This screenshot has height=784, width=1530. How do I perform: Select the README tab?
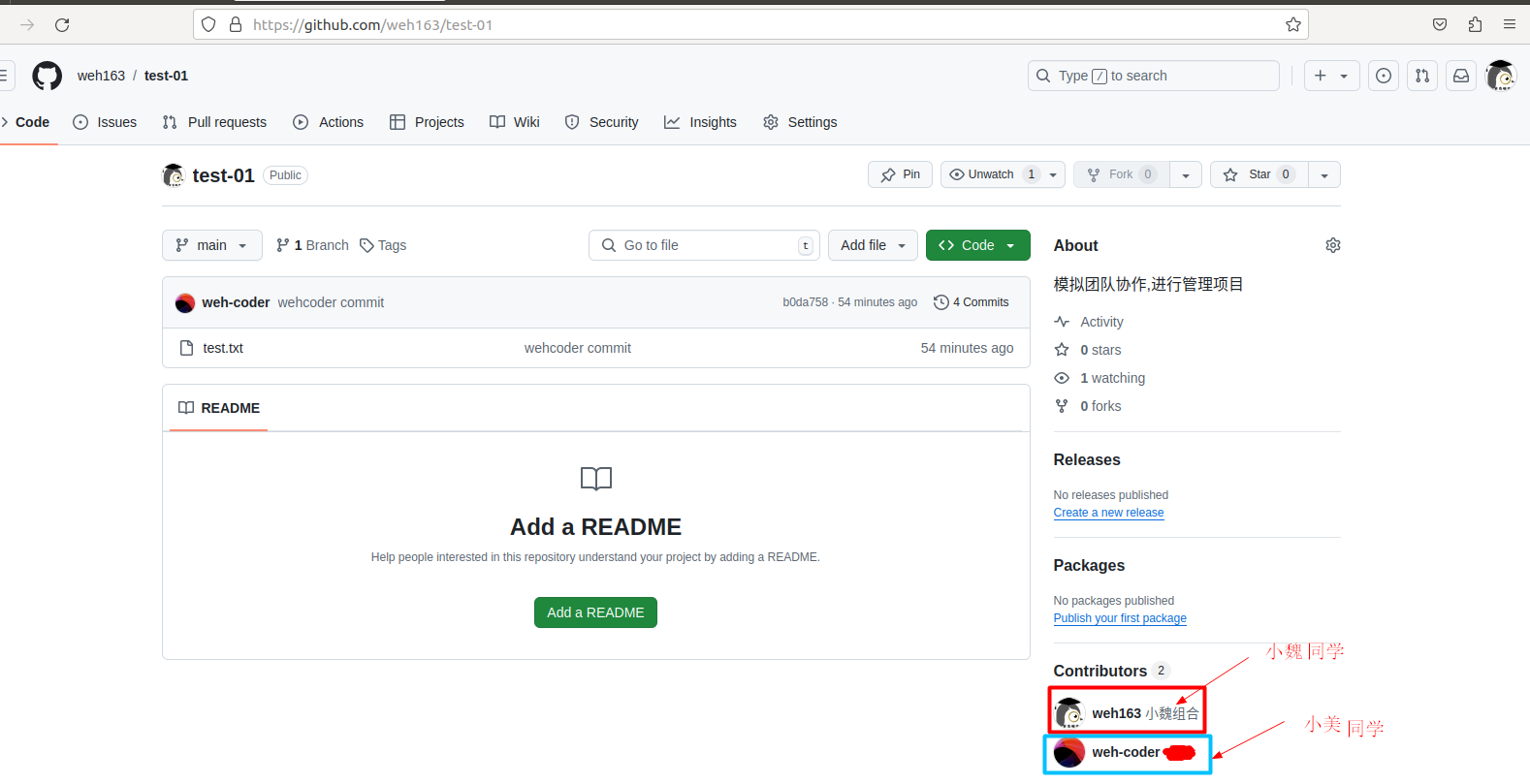[219, 408]
